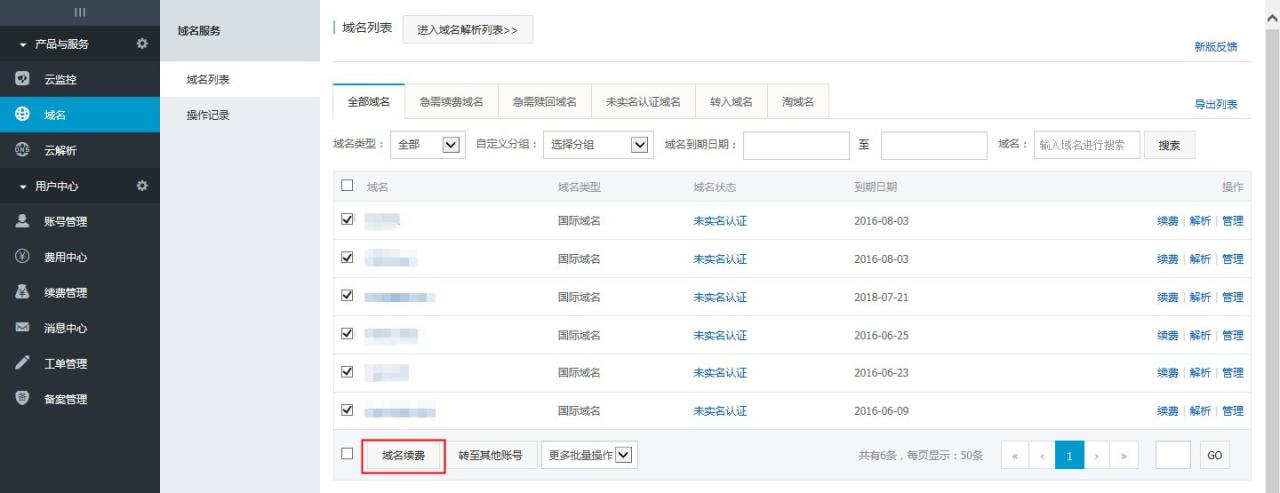Switch to the 淘域名 tab
The height and width of the screenshot is (493, 1280).
coord(798,102)
